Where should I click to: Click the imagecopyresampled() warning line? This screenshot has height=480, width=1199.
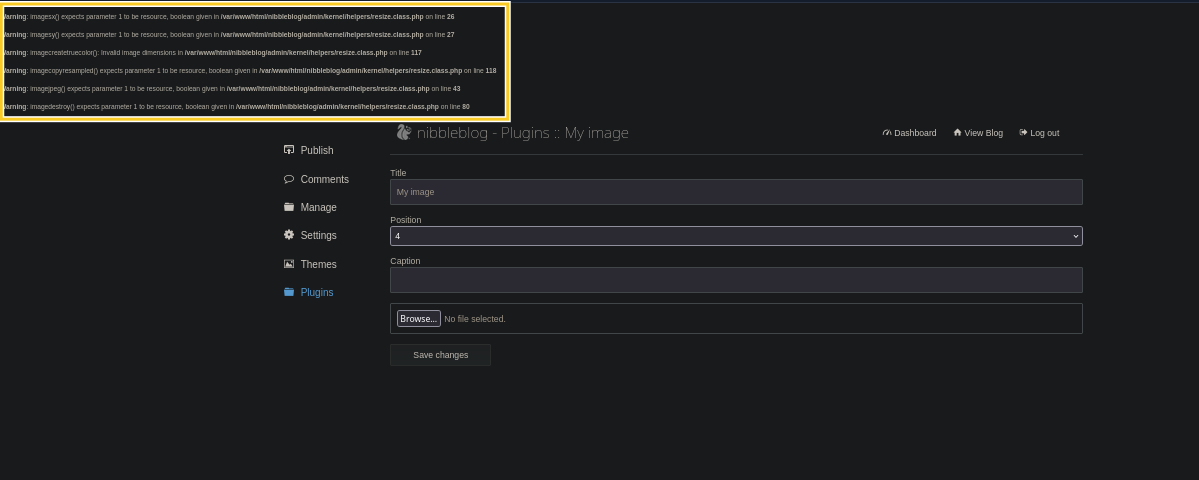(x=249, y=70)
